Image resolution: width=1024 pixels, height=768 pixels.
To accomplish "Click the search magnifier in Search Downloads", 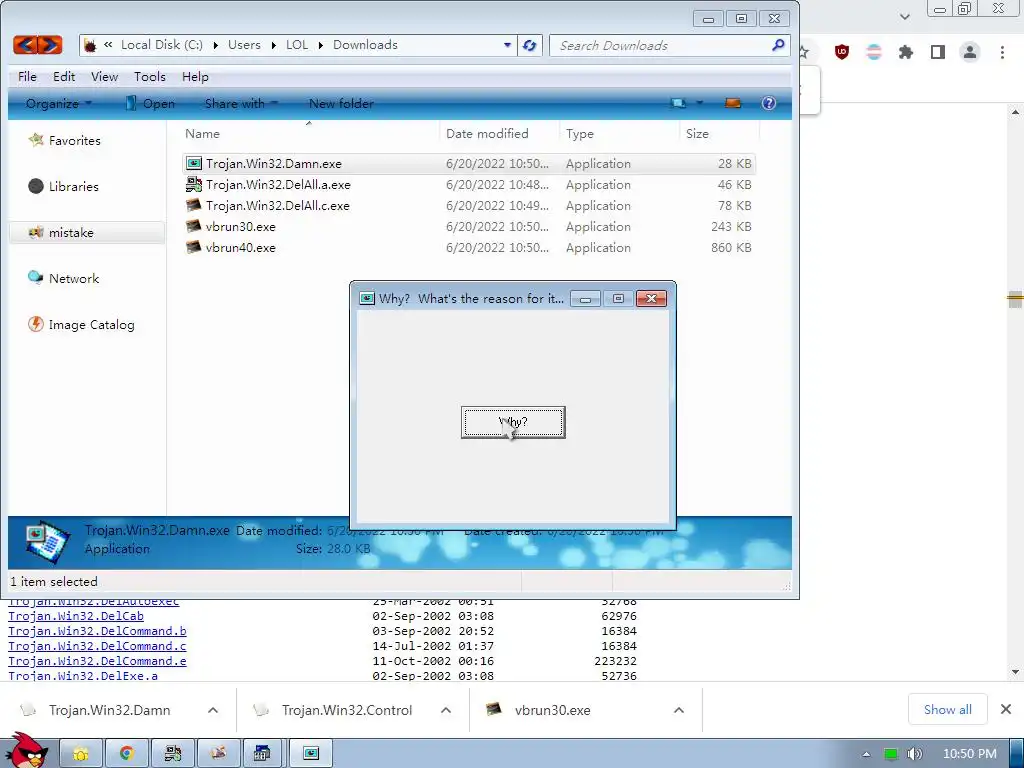I will (x=778, y=45).
